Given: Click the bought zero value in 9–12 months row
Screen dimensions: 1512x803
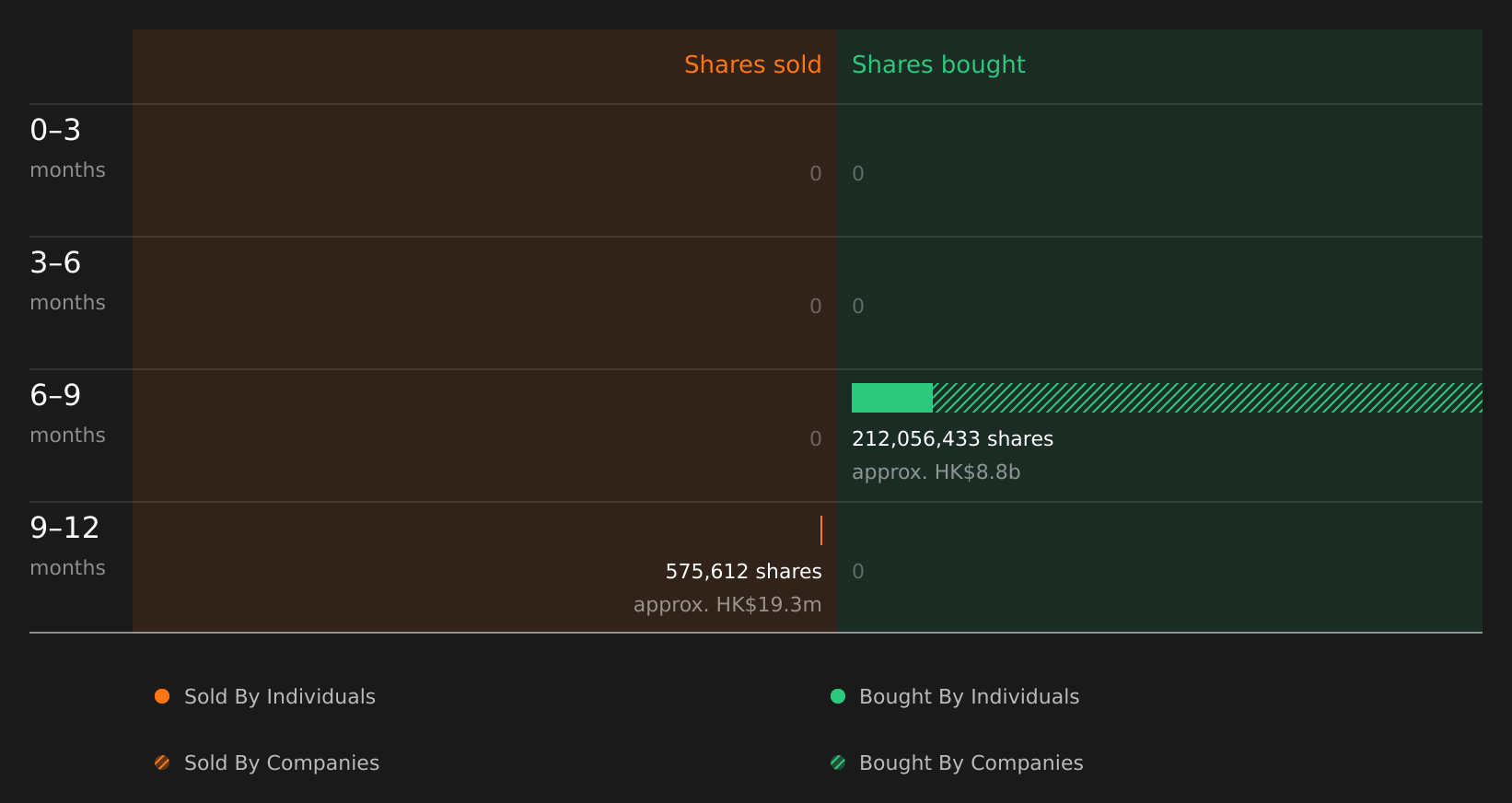Looking at the screenshot, I should click(x=858, y=572).
